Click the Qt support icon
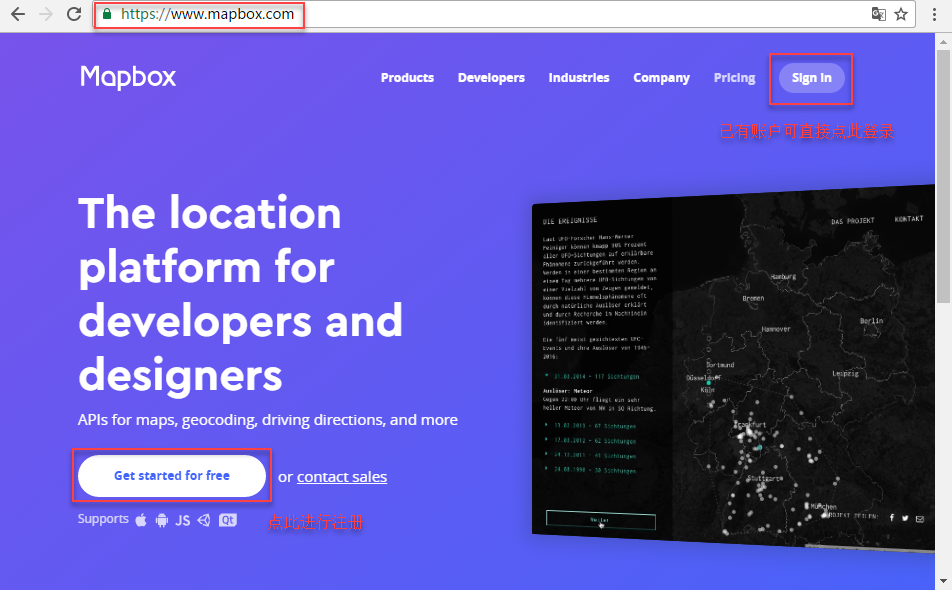Screen dimensions: 952x590 [227, 519]
